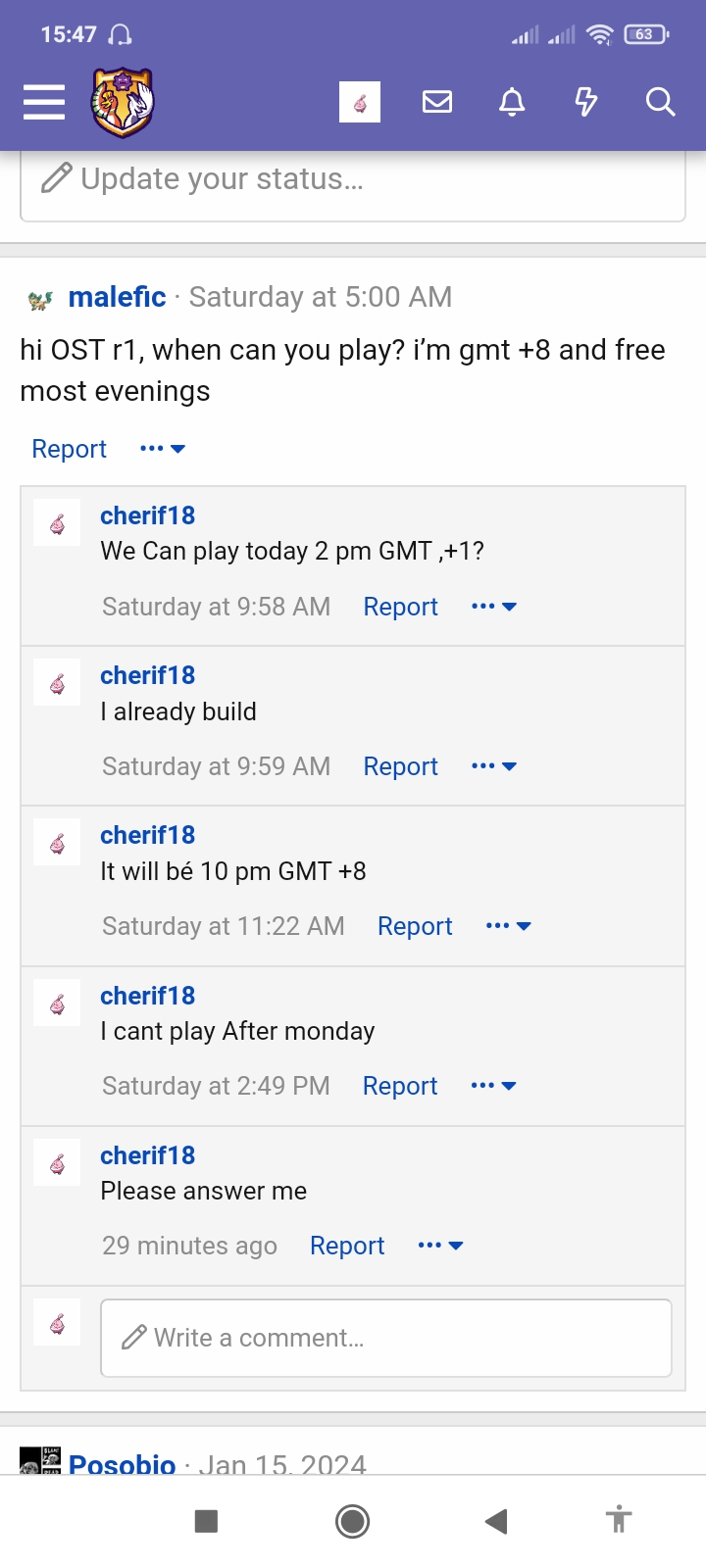The width and height of the screenshot is (706, 1568).
Task: Open malefic's profile via the username link
Action: tap(117, 297)
